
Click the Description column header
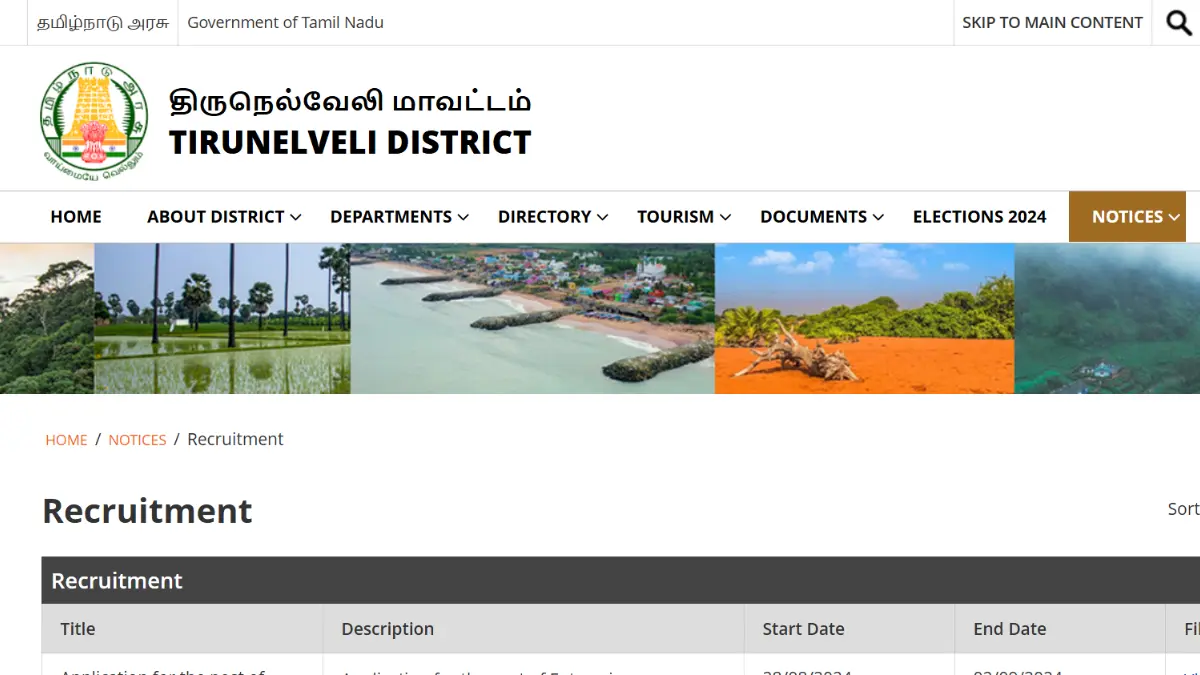(x=387, y=629)
